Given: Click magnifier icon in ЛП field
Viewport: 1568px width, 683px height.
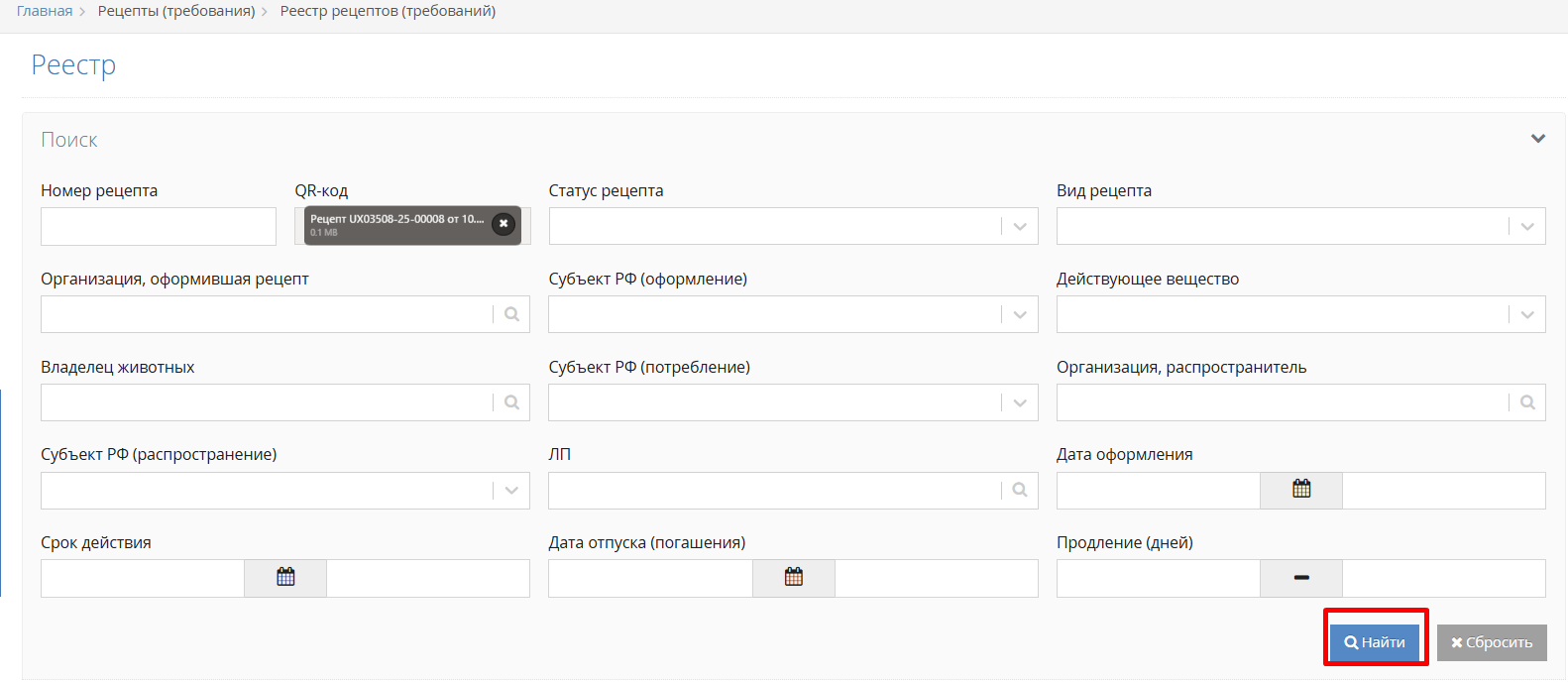Looking at the screenshot, I should click(x=1020, y=490).
